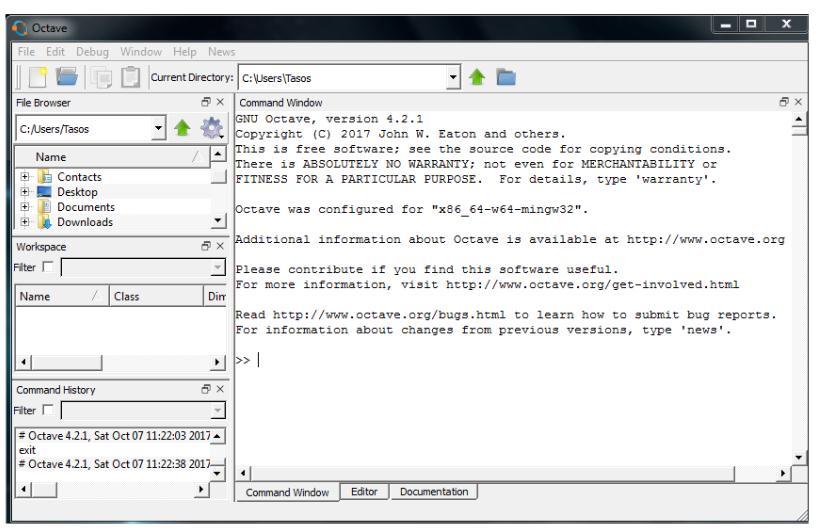Select the Documents folder icon
The width and height of the screenshot is (816, 531).
click(x=45, y=207)
